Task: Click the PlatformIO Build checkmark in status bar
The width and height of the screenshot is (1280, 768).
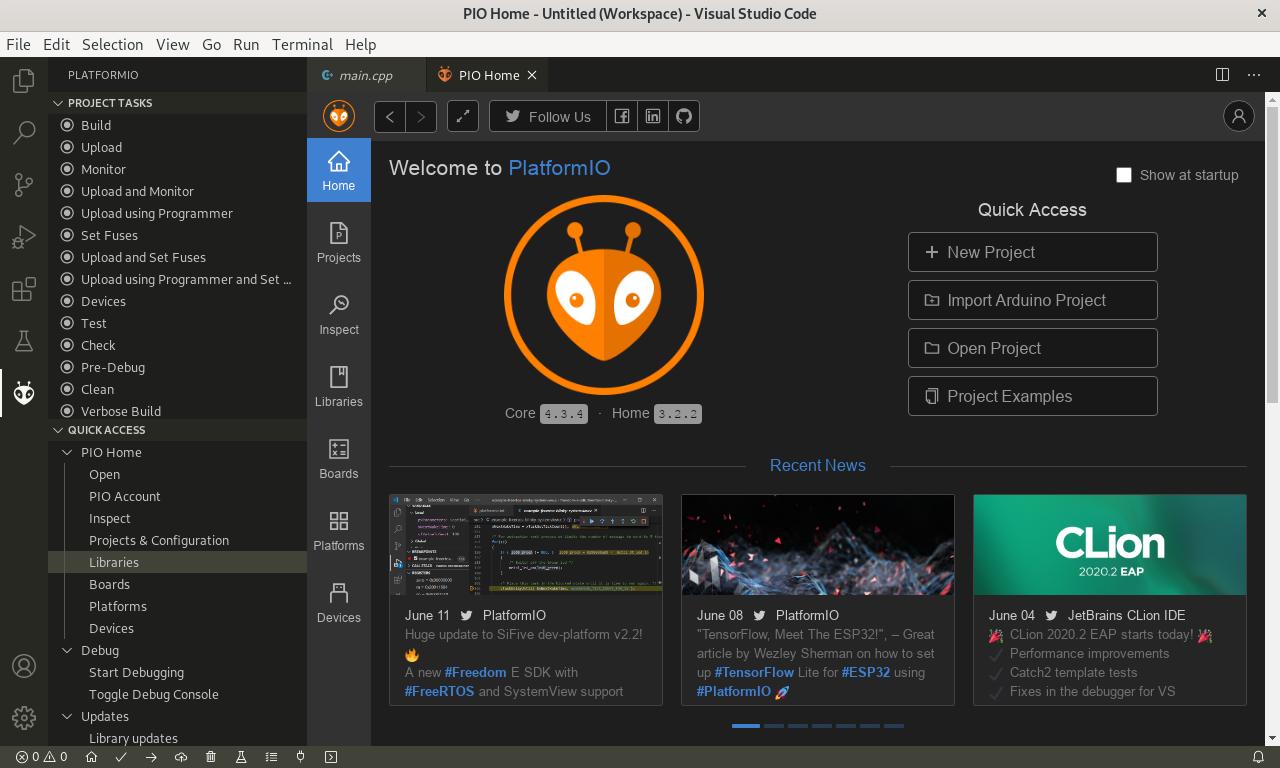Action: click(121, 757)
